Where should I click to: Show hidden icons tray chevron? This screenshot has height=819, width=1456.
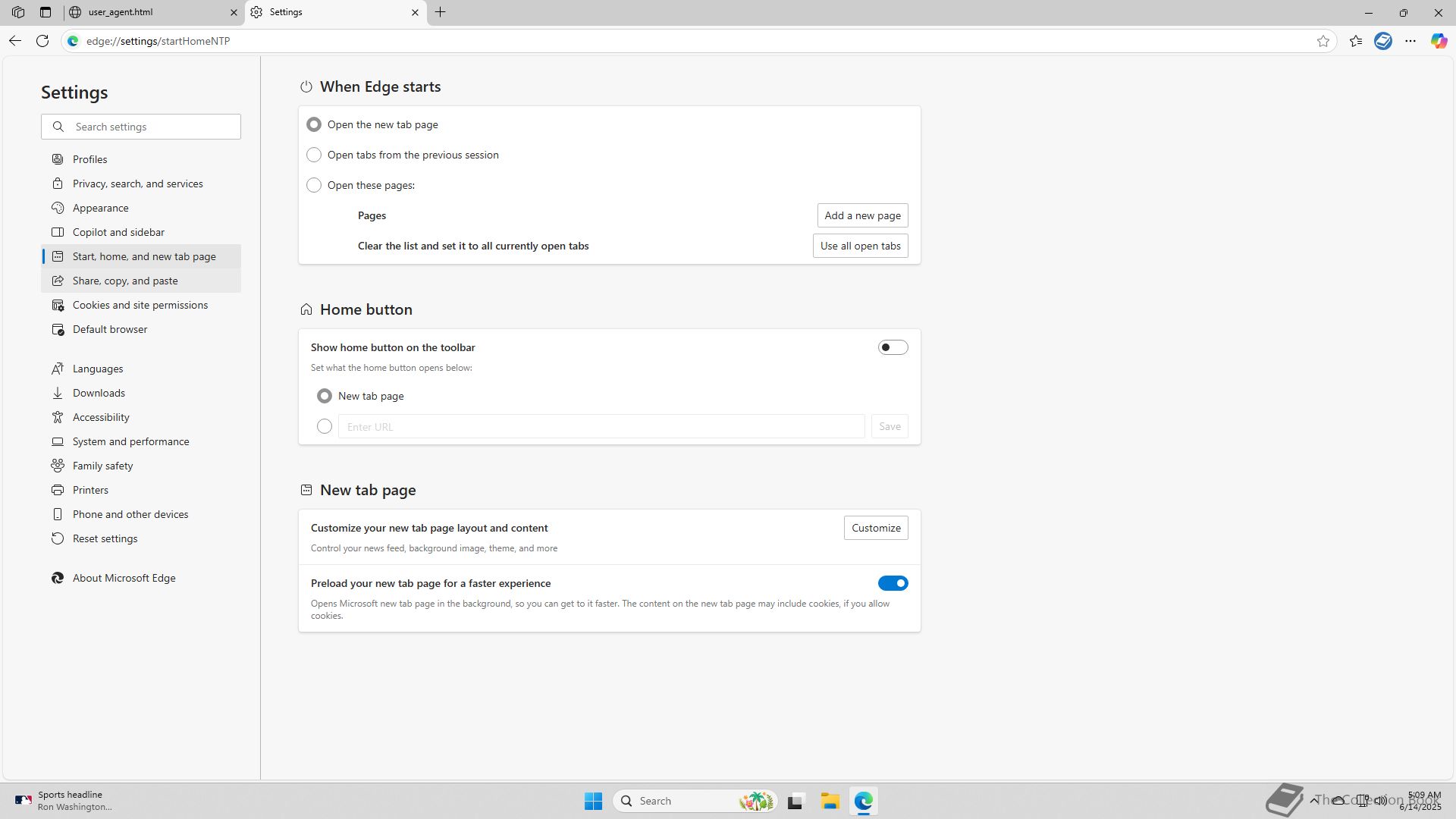[x=1314, y=800]
